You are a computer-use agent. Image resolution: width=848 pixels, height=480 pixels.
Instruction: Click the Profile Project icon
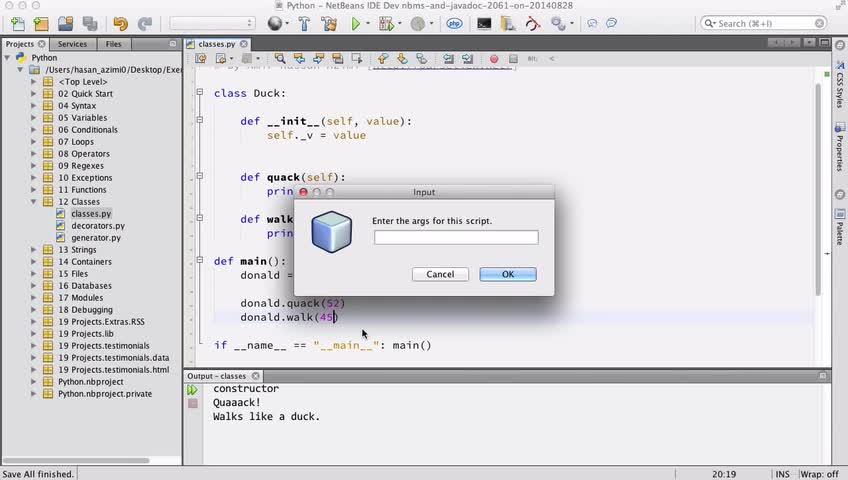pyautogui.click(x=418, y=23)
